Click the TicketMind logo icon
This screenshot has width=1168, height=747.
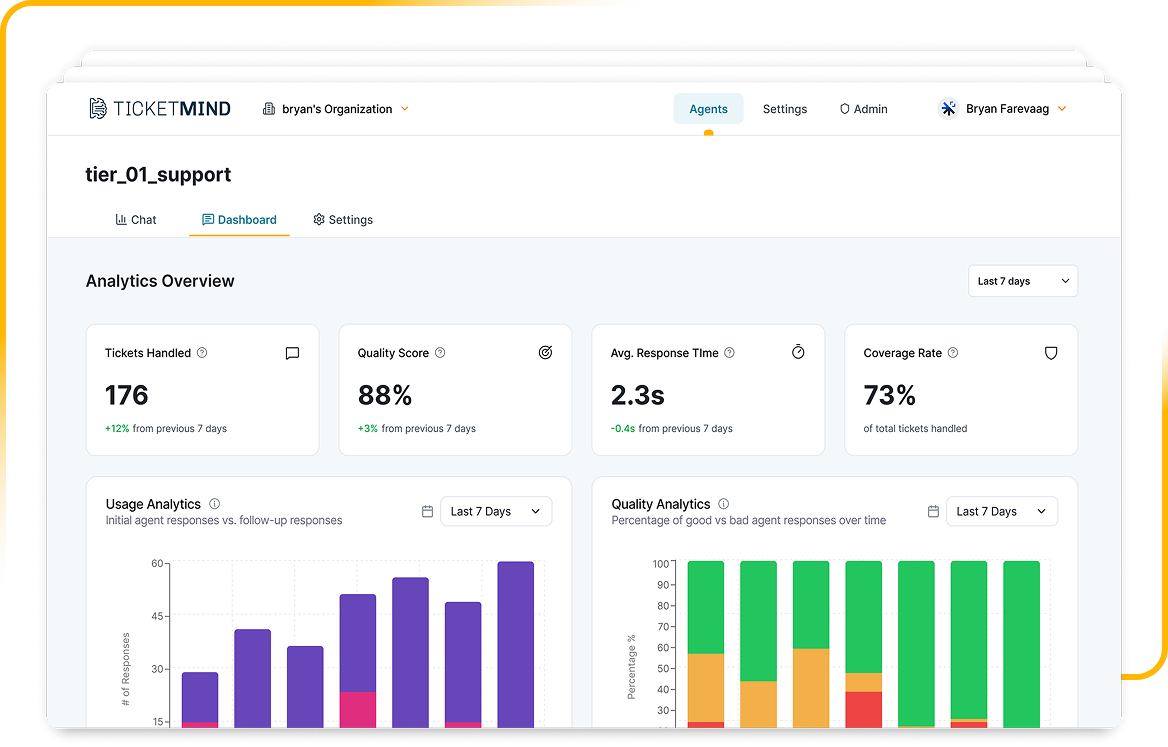click(97, 108)
